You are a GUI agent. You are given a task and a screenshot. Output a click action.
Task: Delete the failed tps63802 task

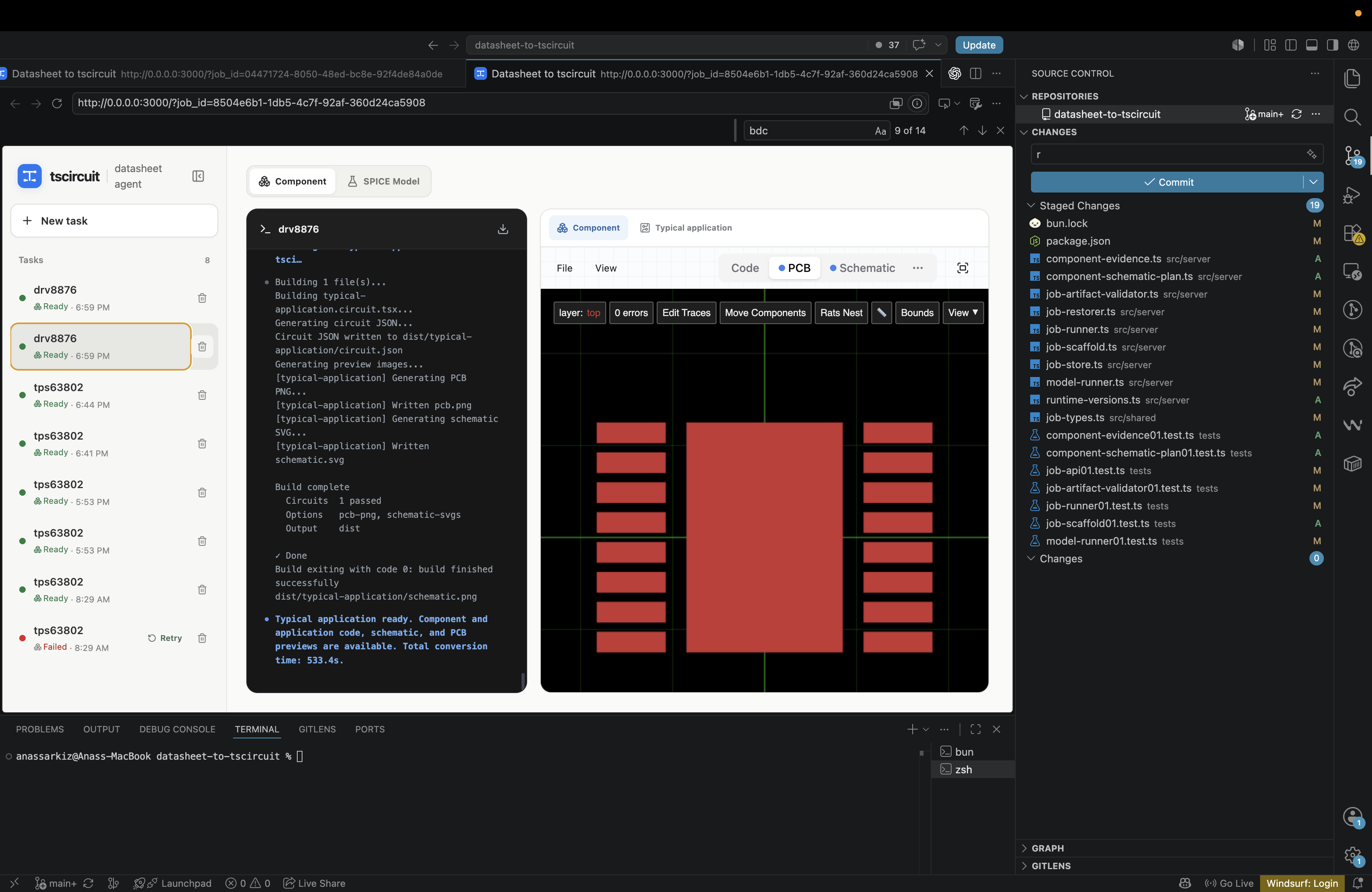click(202, 638)
